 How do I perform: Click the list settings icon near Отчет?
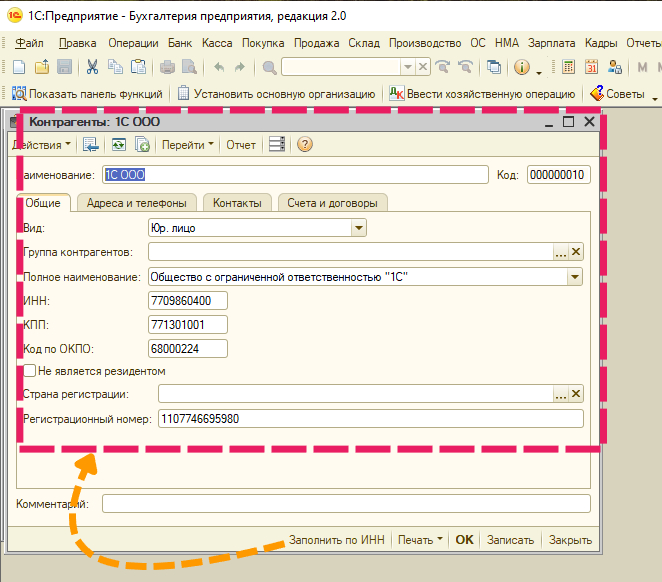(x=277, y=144)
